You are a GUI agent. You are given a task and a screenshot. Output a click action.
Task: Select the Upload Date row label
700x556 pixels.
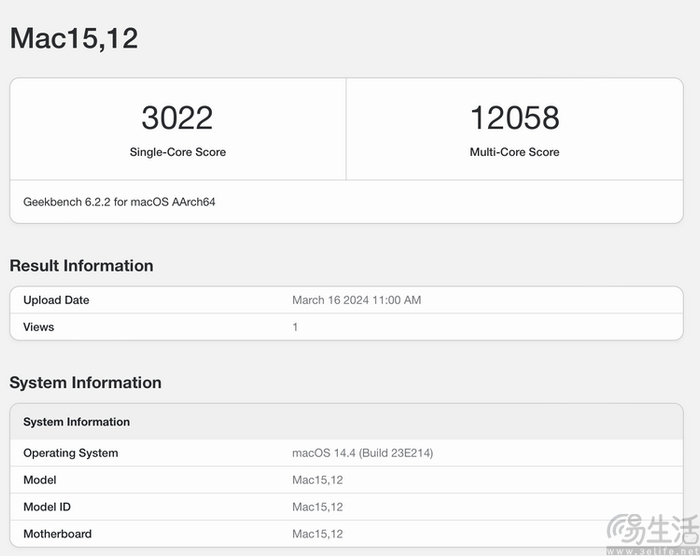point(56,300)
